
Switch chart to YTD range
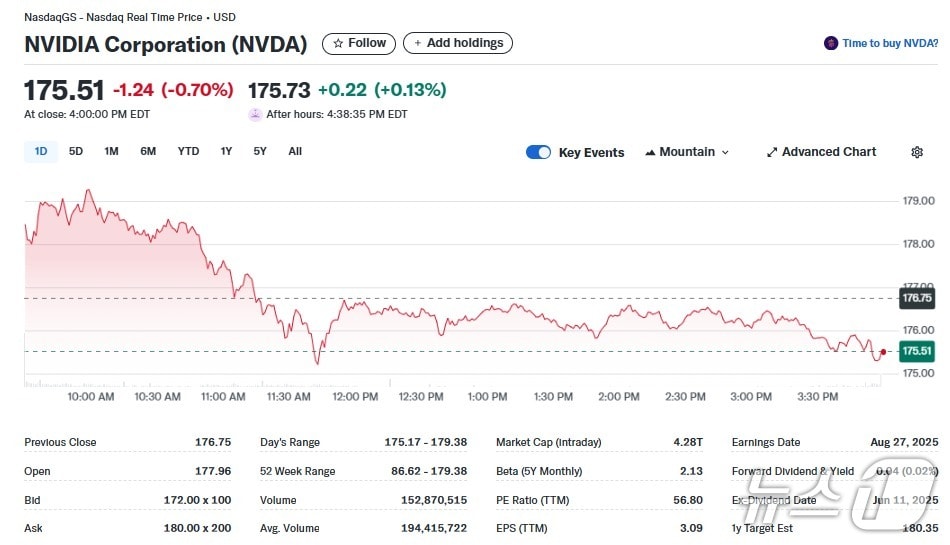click(x=188, y=151)
